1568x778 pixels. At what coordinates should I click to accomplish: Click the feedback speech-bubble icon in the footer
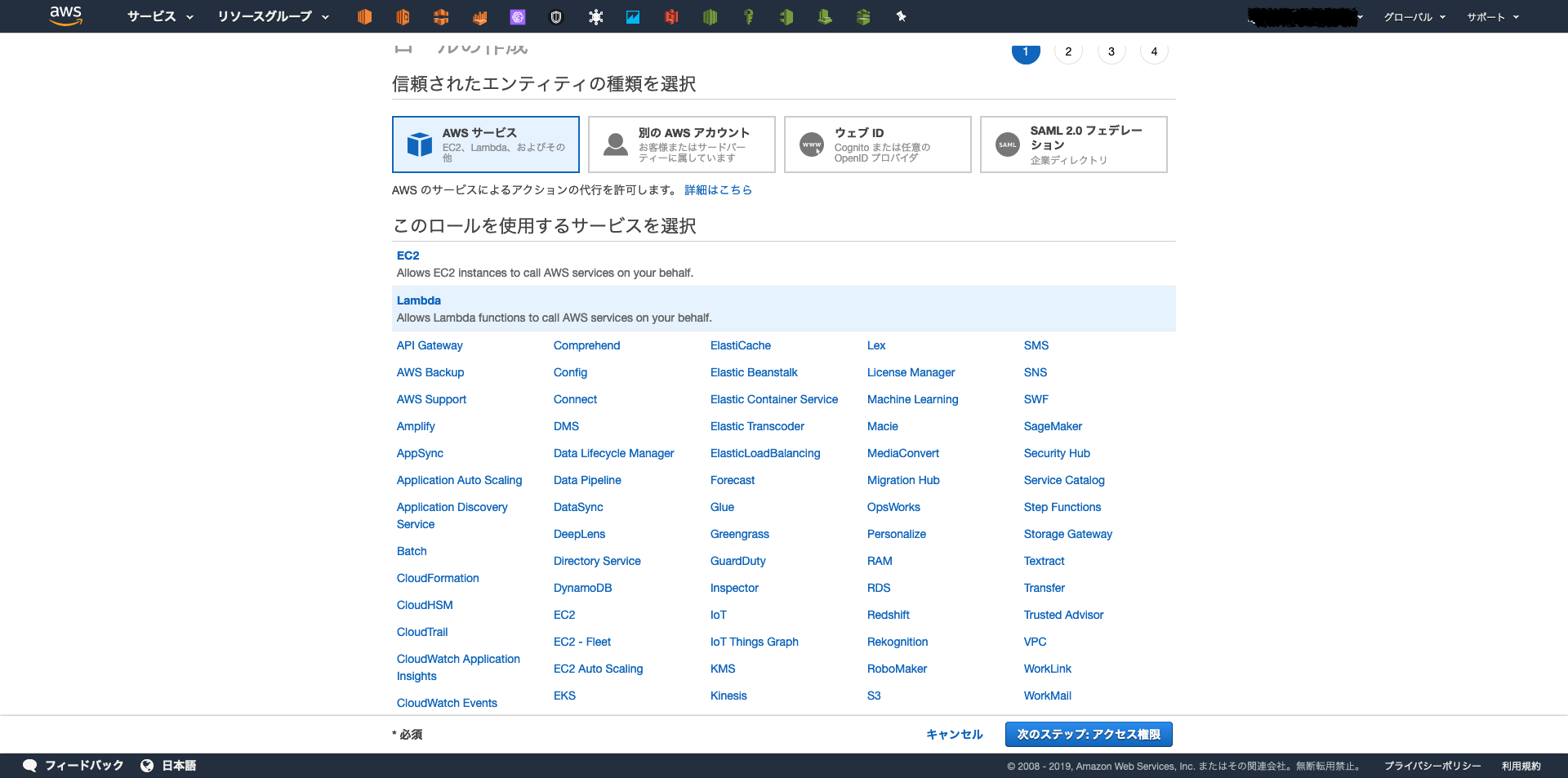(x=29, y=766)
